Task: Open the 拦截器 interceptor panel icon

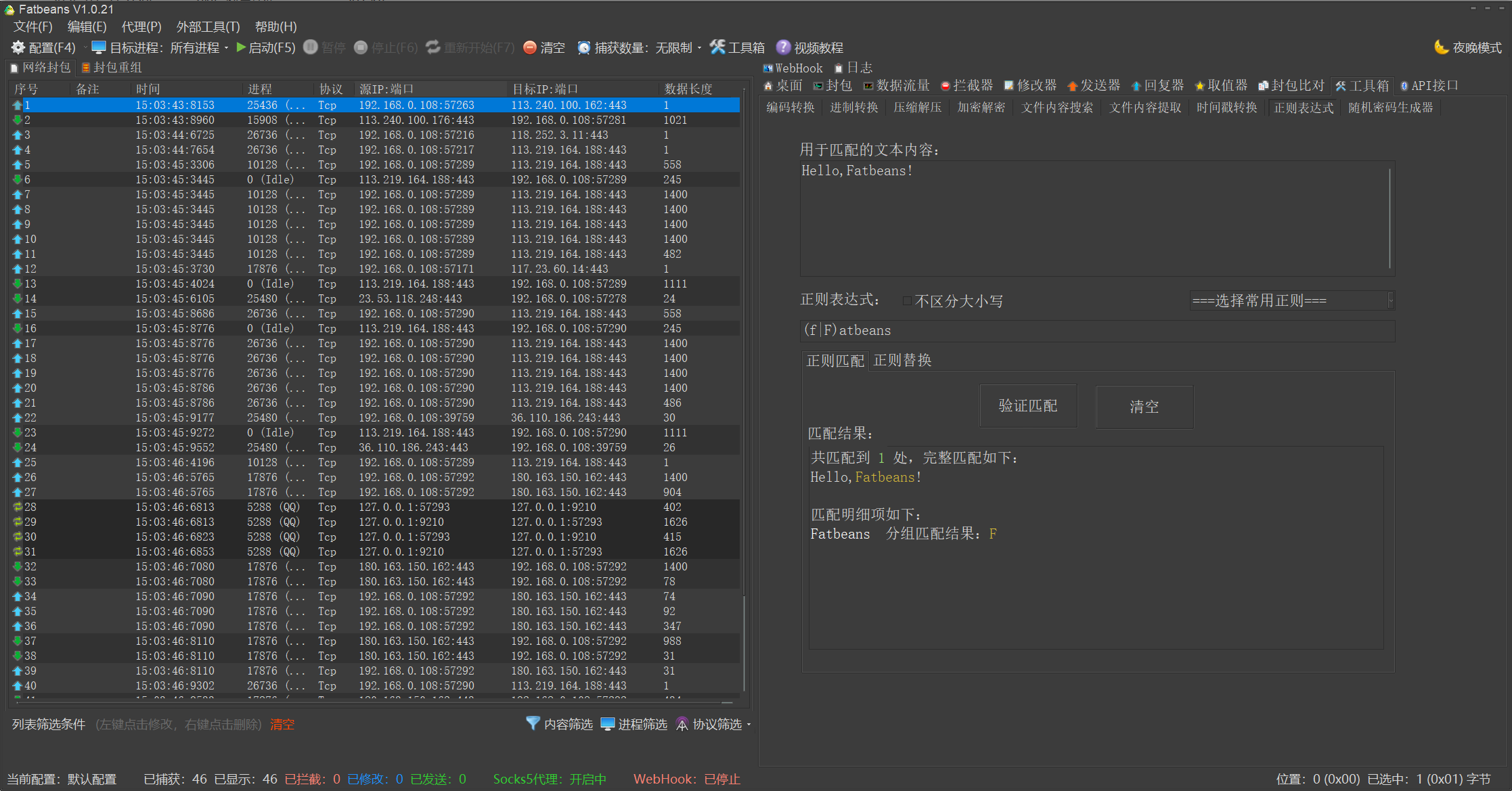Action: pyautogui.click(x=968, y=85)
